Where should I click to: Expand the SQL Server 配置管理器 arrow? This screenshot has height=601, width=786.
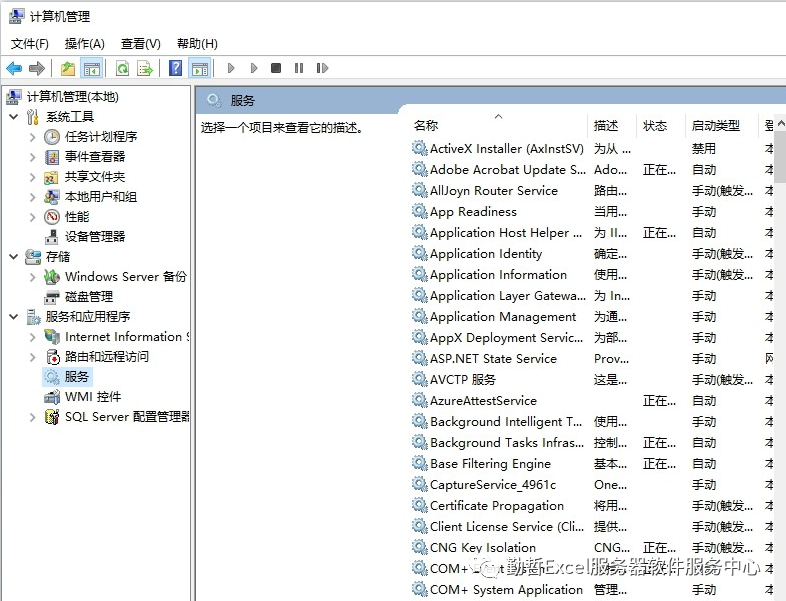pos(33,417)
